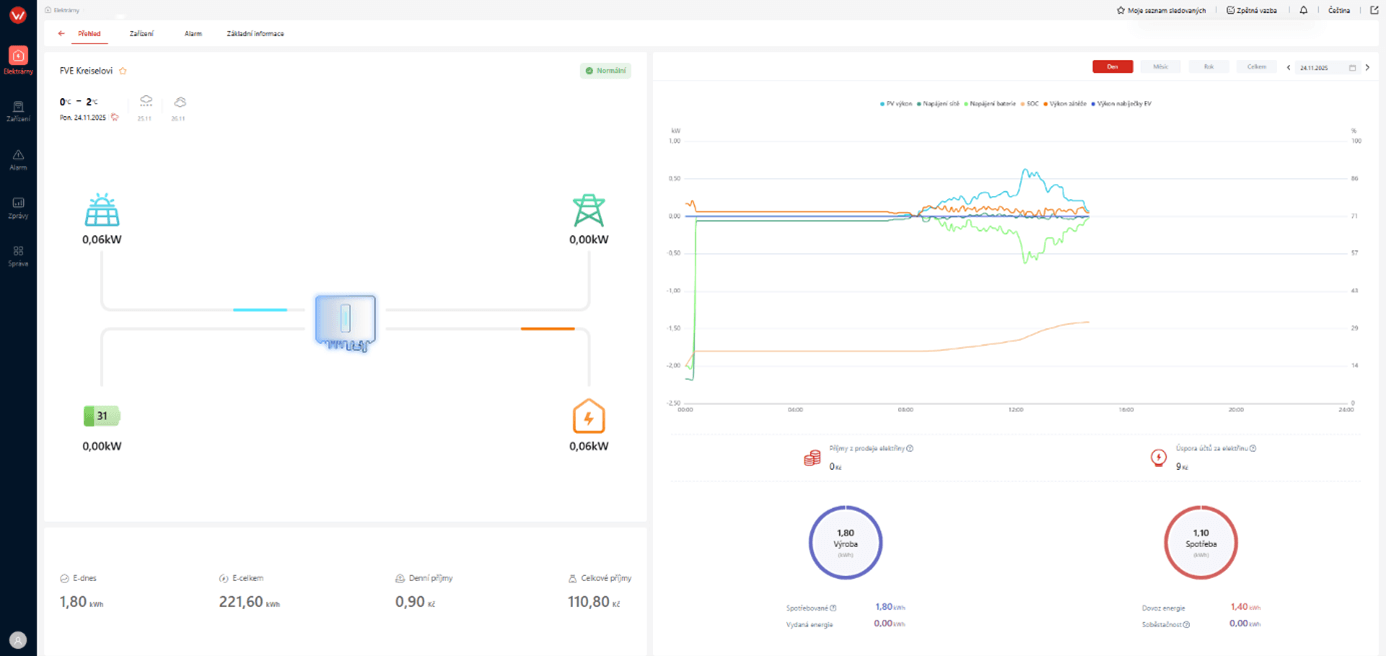
Task: Click the solar panel PV icon
Action: pyautogui.click(x=102, y=211)
